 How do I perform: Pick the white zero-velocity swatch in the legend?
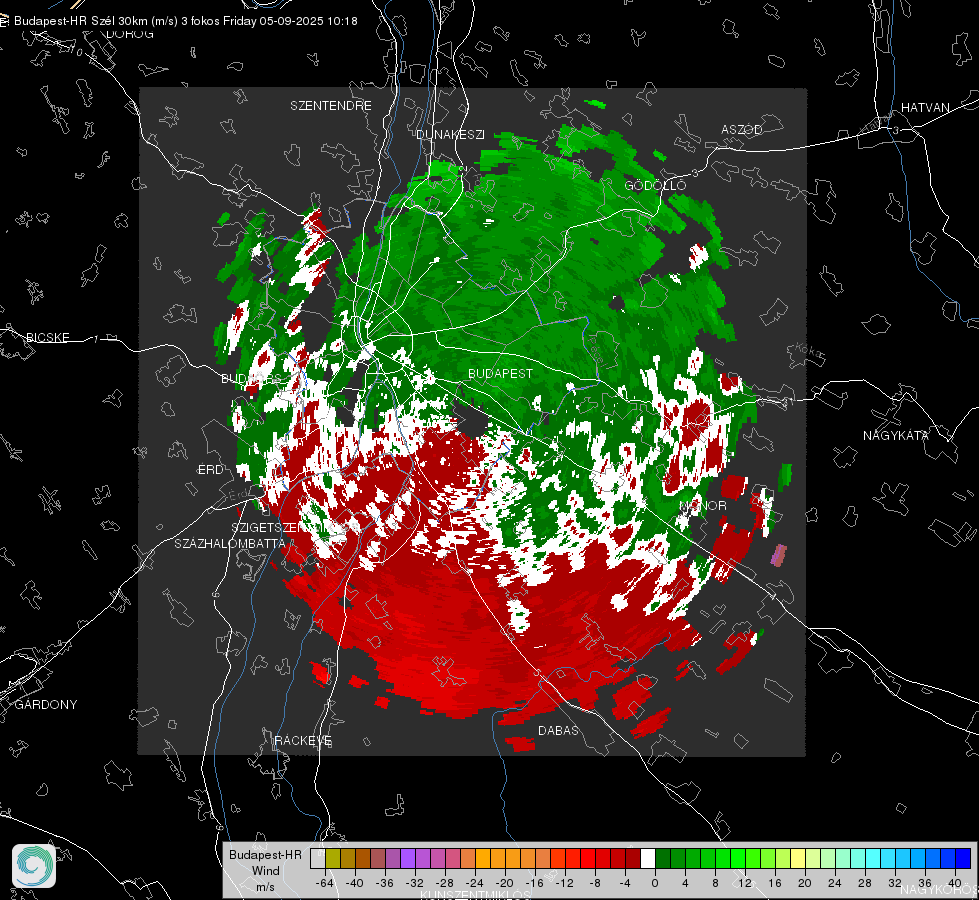pyautogui.click(x=648, y=859)
